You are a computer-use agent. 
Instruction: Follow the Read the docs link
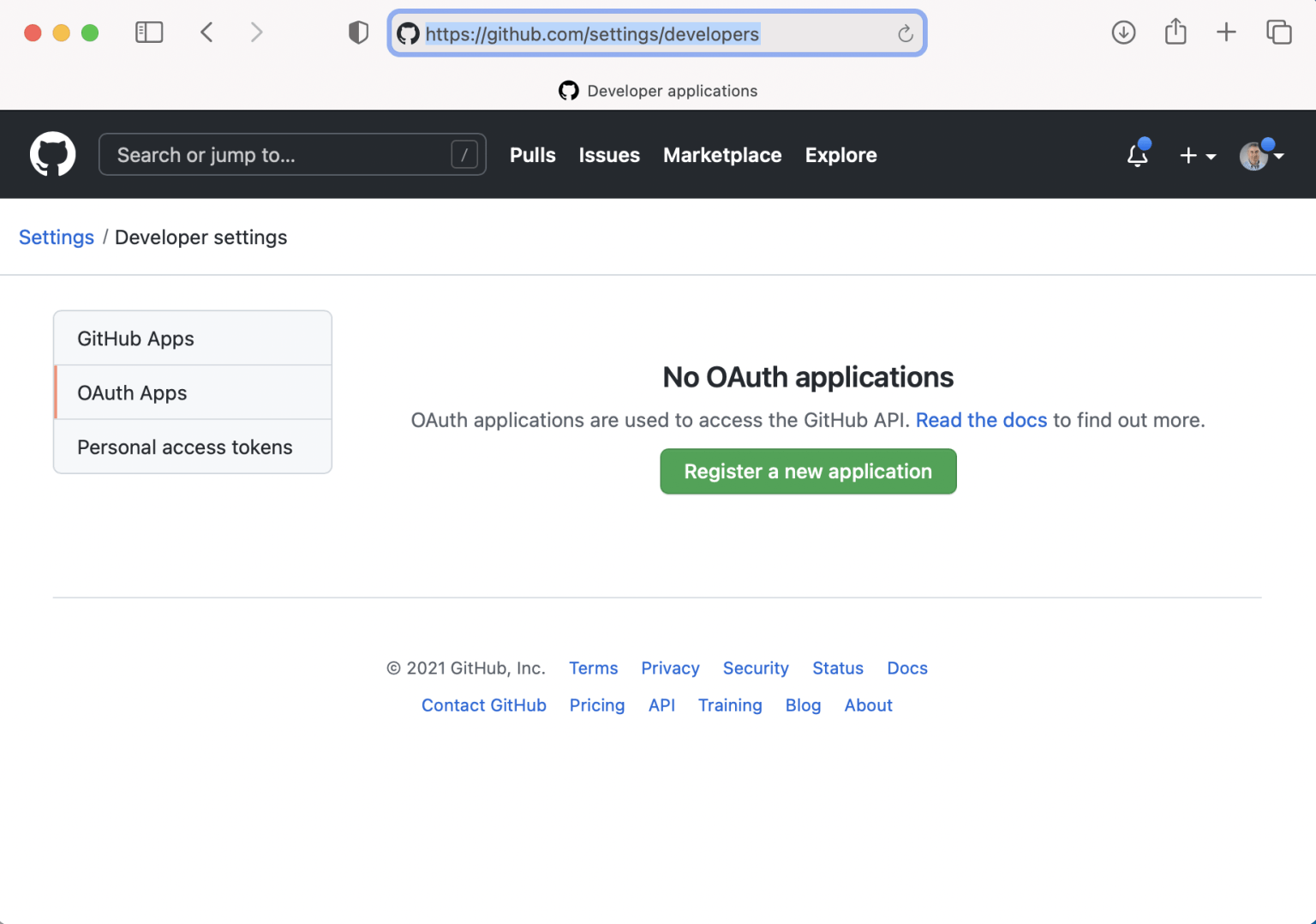click(981, 420)
